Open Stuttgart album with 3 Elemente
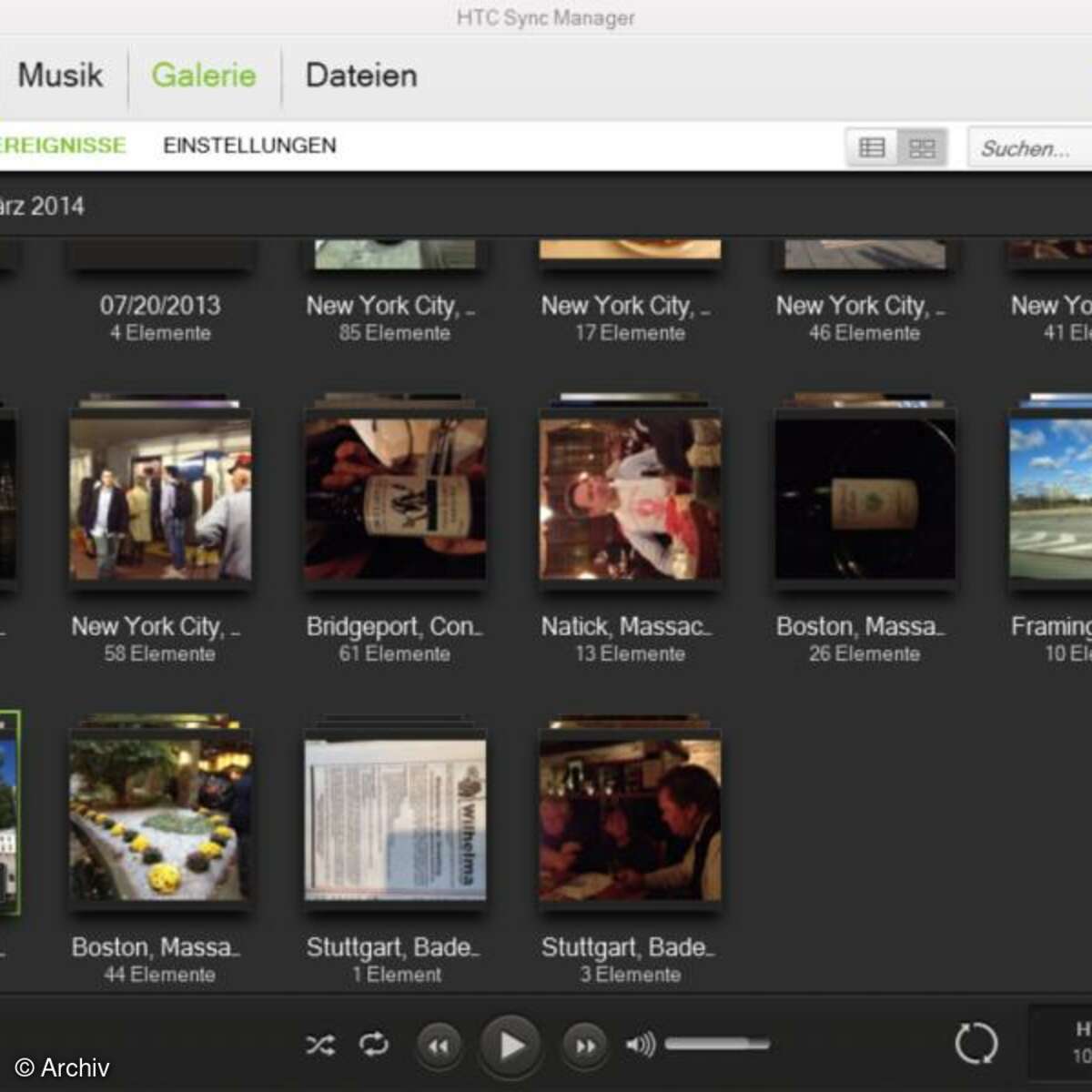Screen dimensions: 1092x1092 (x=630, y=819)
